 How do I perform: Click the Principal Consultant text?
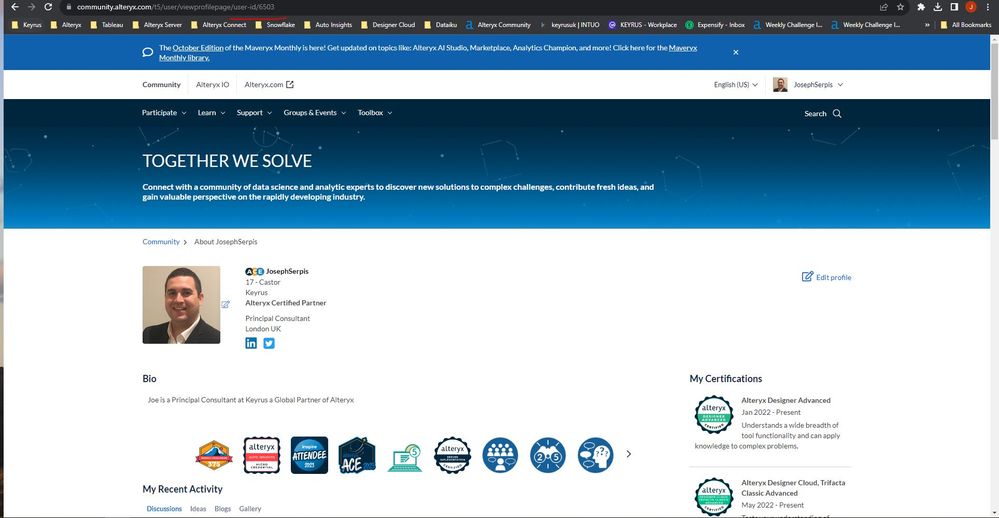coord(278,319)
